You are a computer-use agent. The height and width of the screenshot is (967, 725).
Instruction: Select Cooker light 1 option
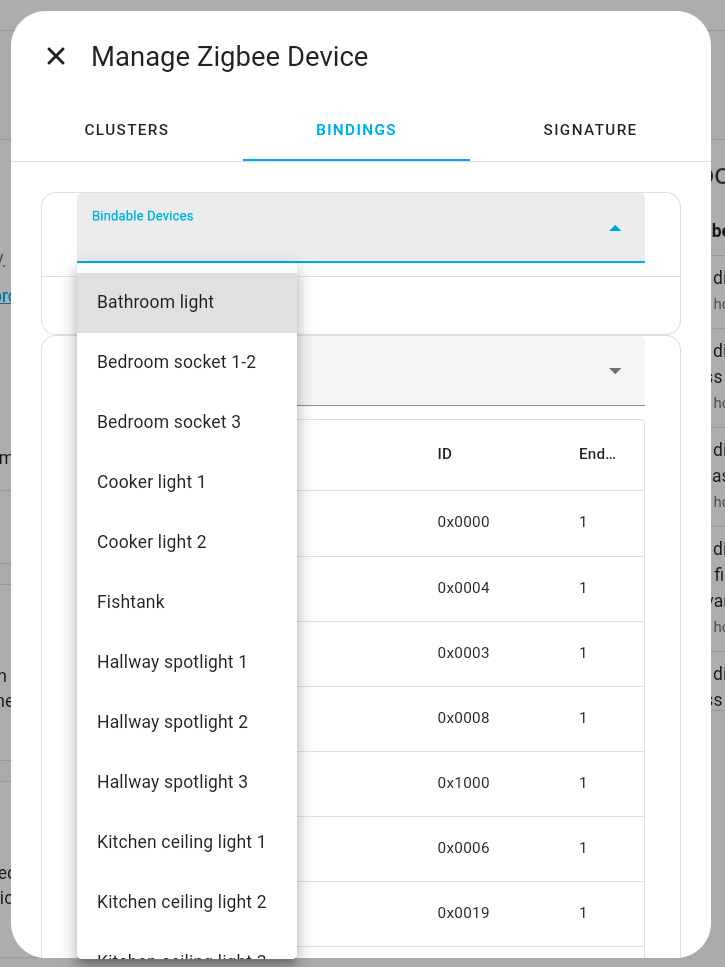151,482
